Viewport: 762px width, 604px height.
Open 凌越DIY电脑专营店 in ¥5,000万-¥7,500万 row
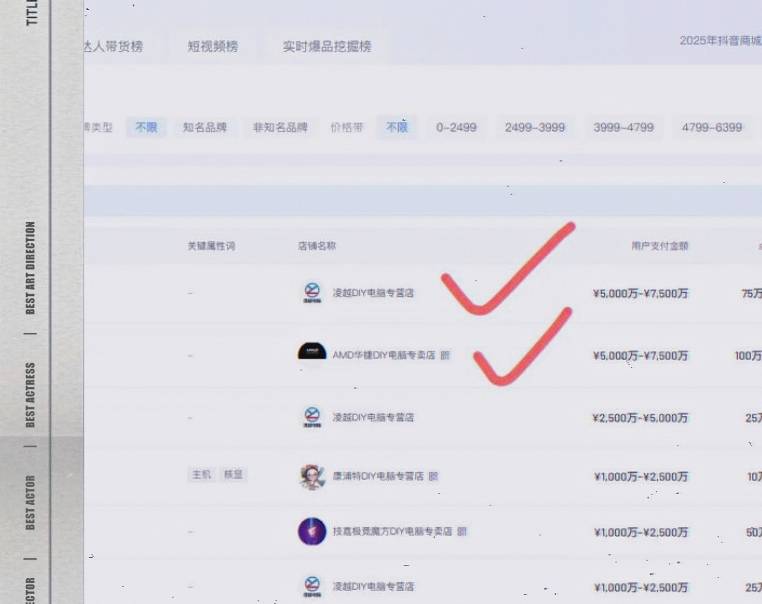tap(373, 293)
